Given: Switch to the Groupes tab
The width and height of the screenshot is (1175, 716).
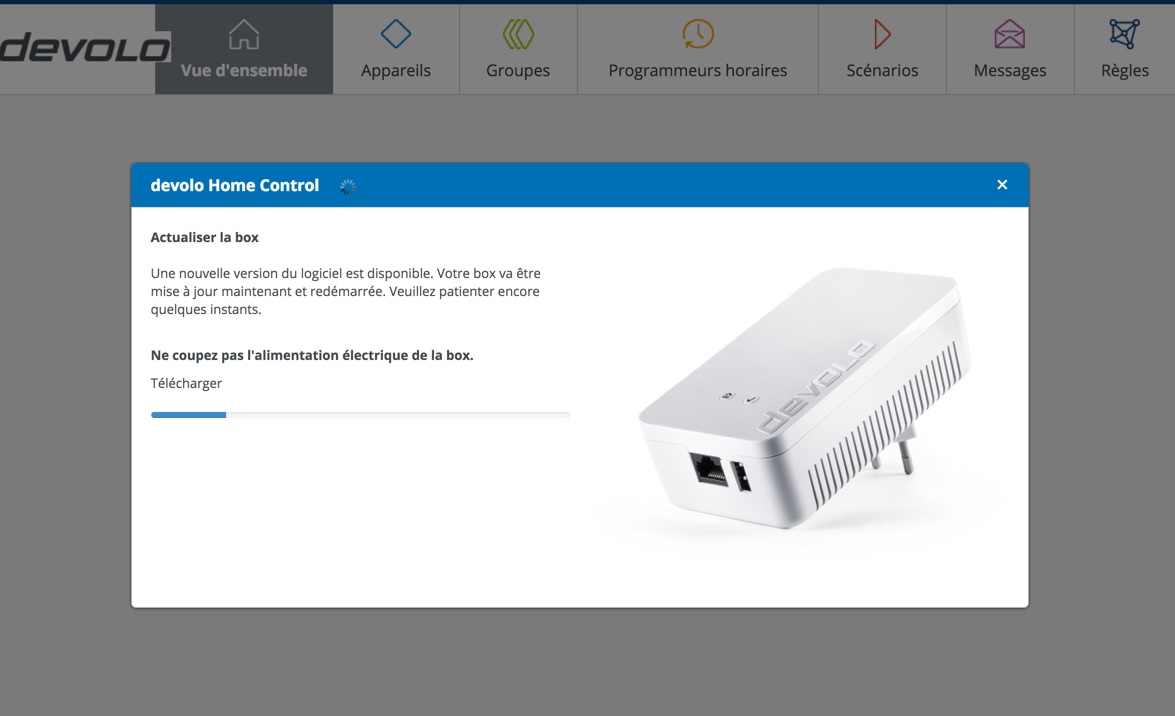Looking at the screenshot, I should (518, 49).
